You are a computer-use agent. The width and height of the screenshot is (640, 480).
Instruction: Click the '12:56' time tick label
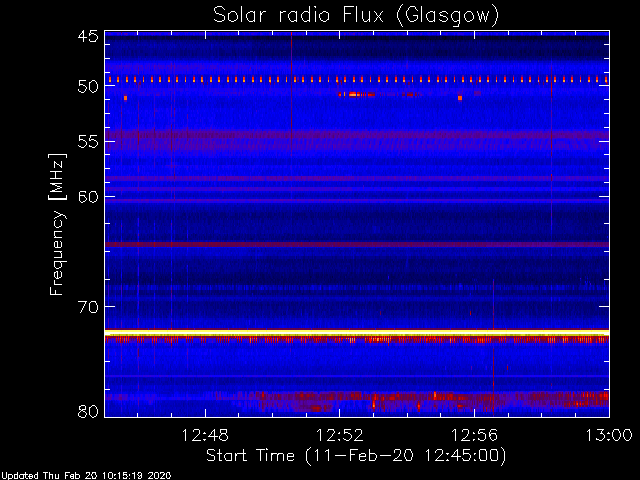coord(474,436)
